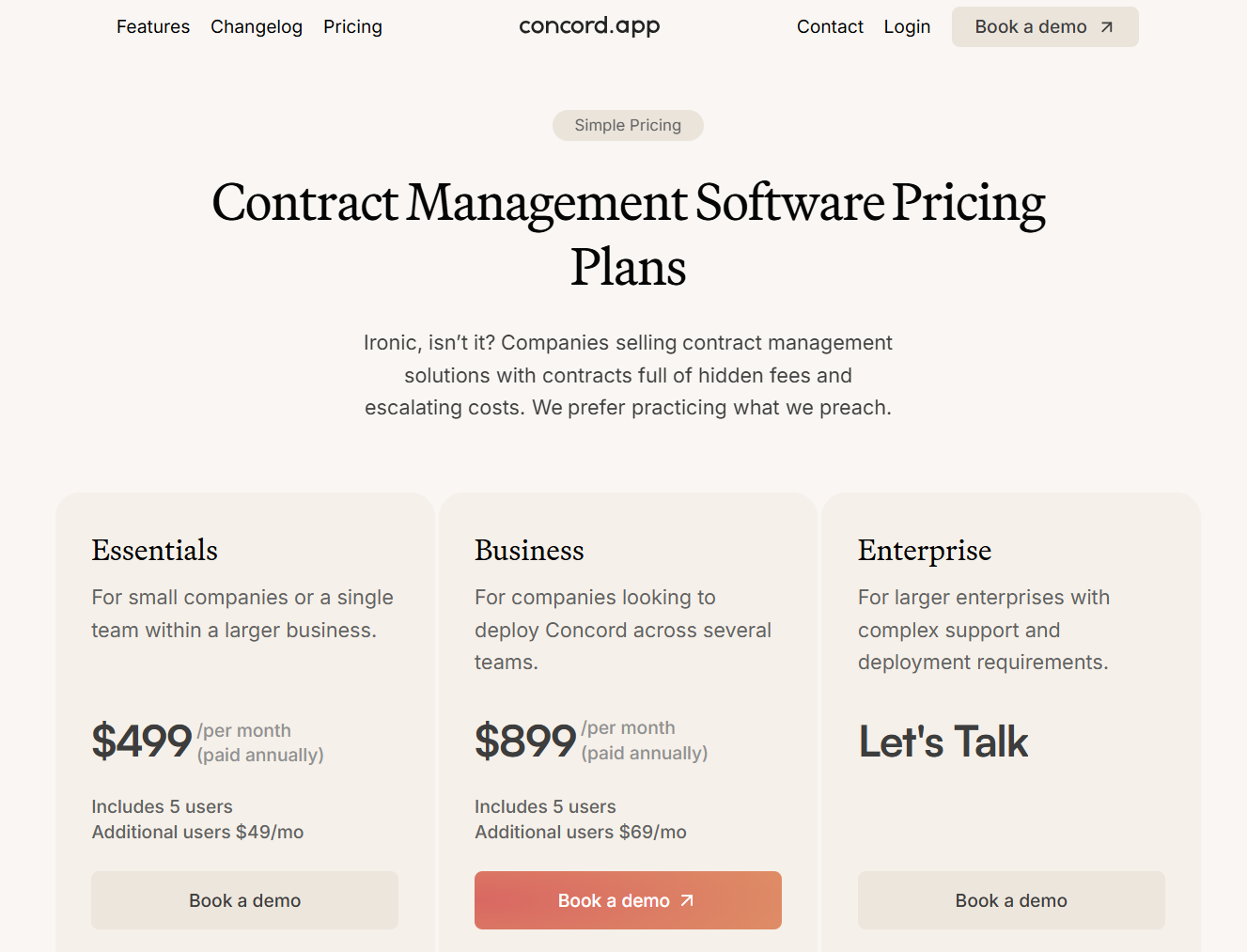Click the Let's Talk text
This screenshot has height=952, width=1247.
[943, 741]
